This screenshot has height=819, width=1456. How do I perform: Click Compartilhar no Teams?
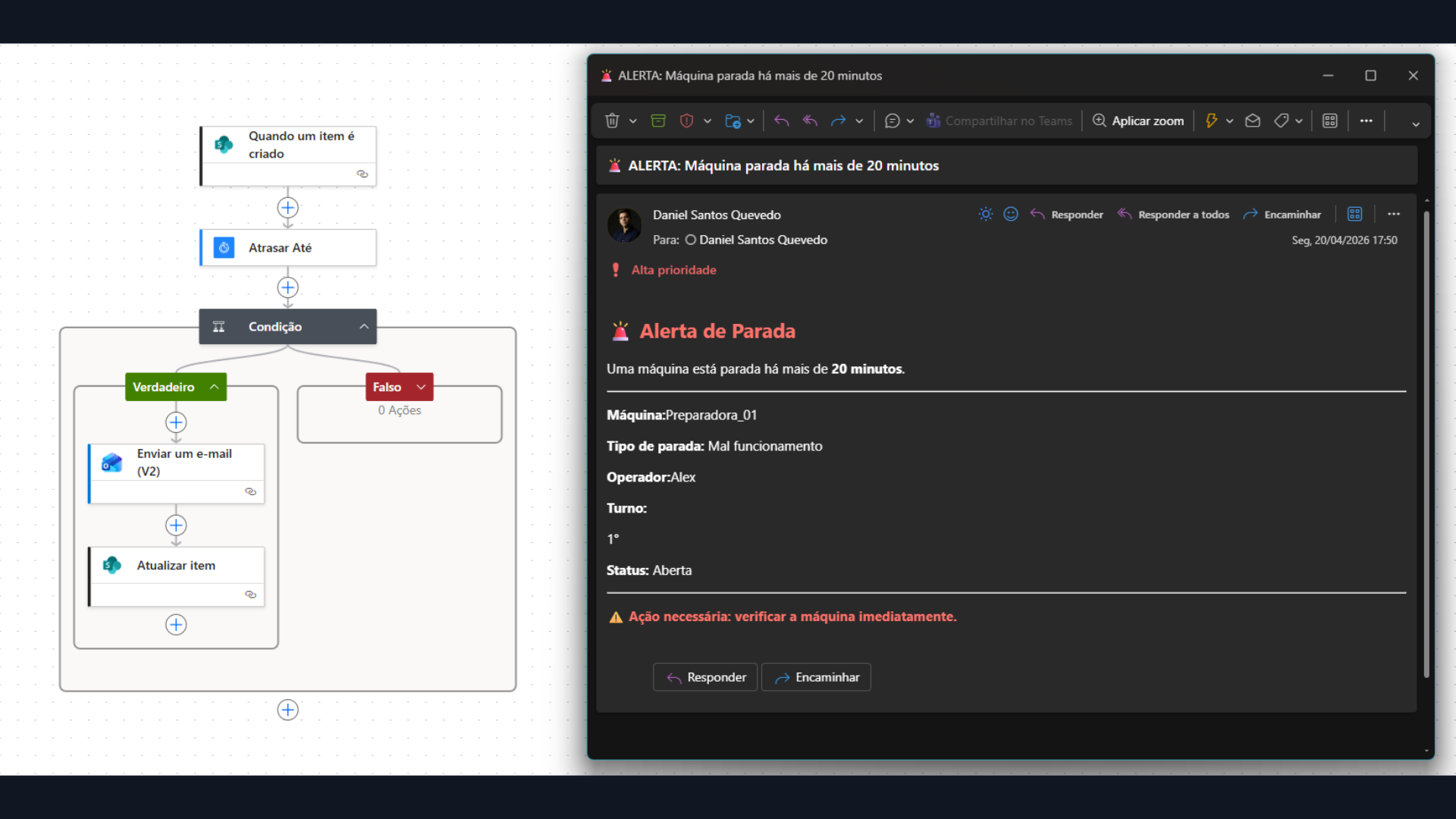(999, 121)
